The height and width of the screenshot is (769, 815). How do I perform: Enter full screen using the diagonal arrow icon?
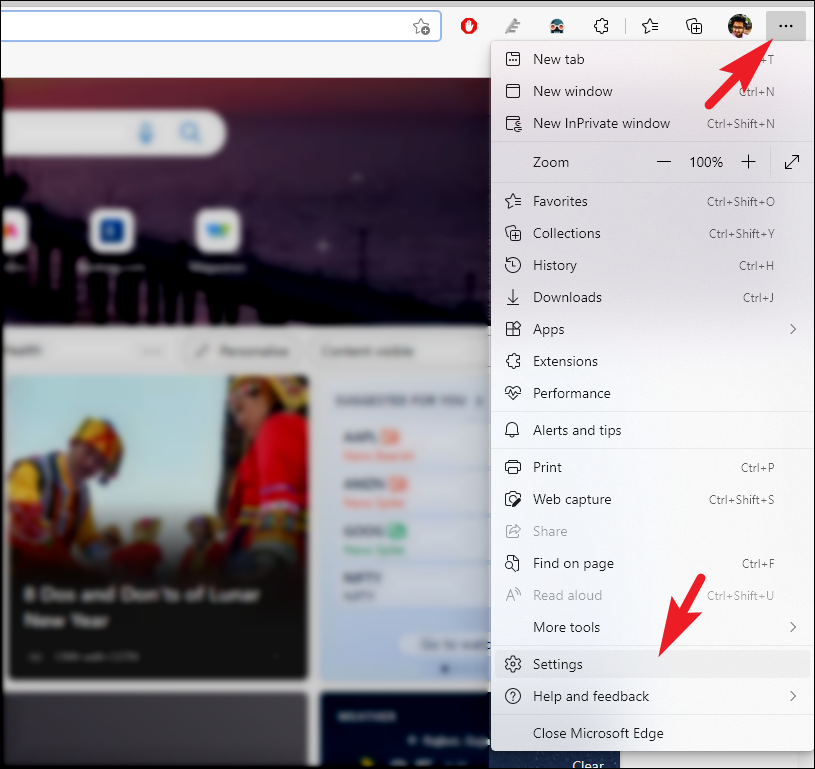click(x=792, y=161)
